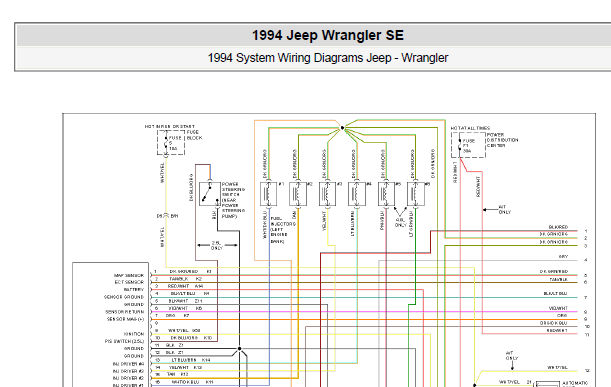Viewport: 611px width, 387px height.
Task: Select the IGNITION pin label
Action: pyautogui.click(x=134, y=334)
